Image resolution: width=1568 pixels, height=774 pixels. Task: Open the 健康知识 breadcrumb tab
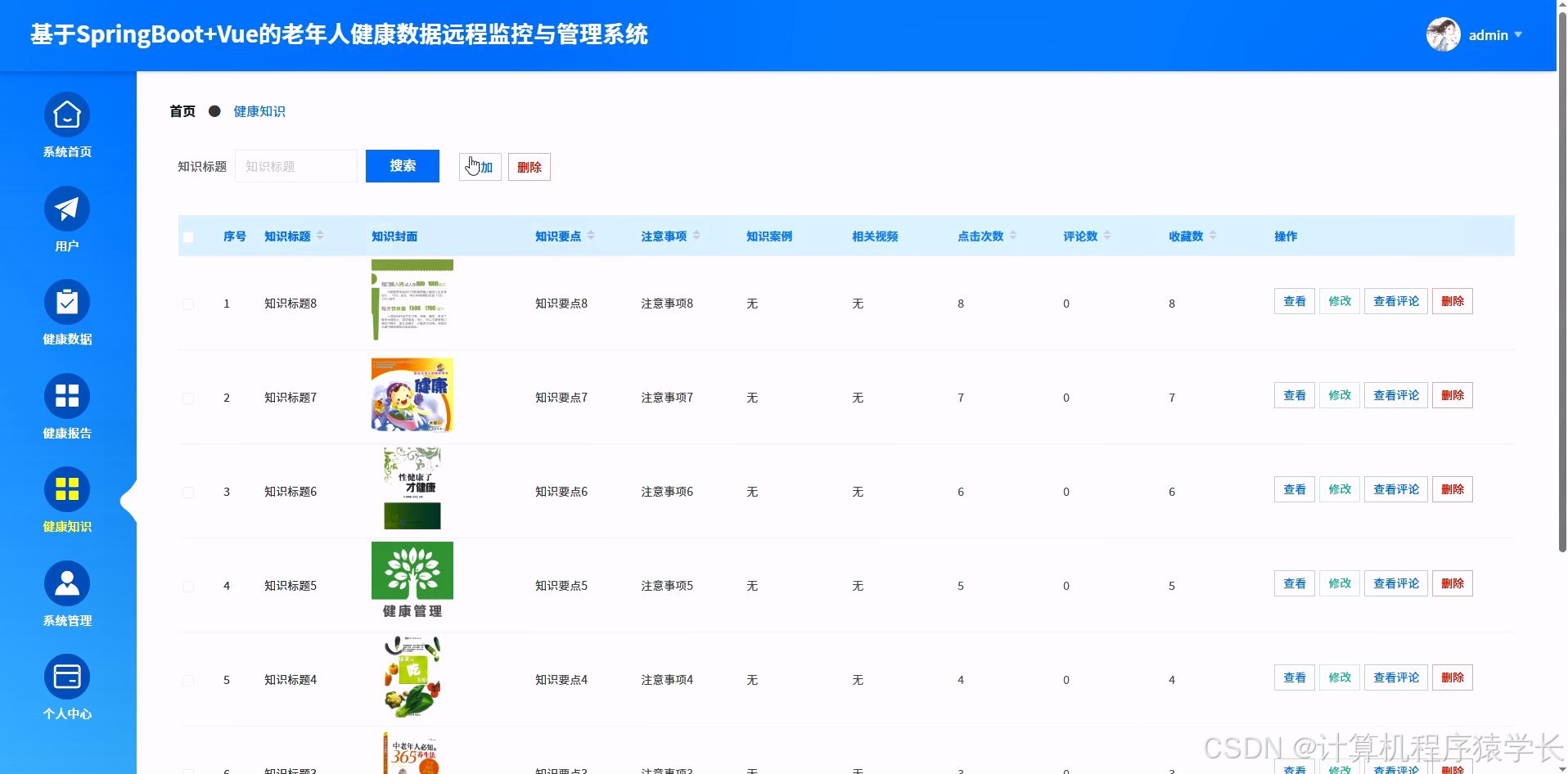259,111
